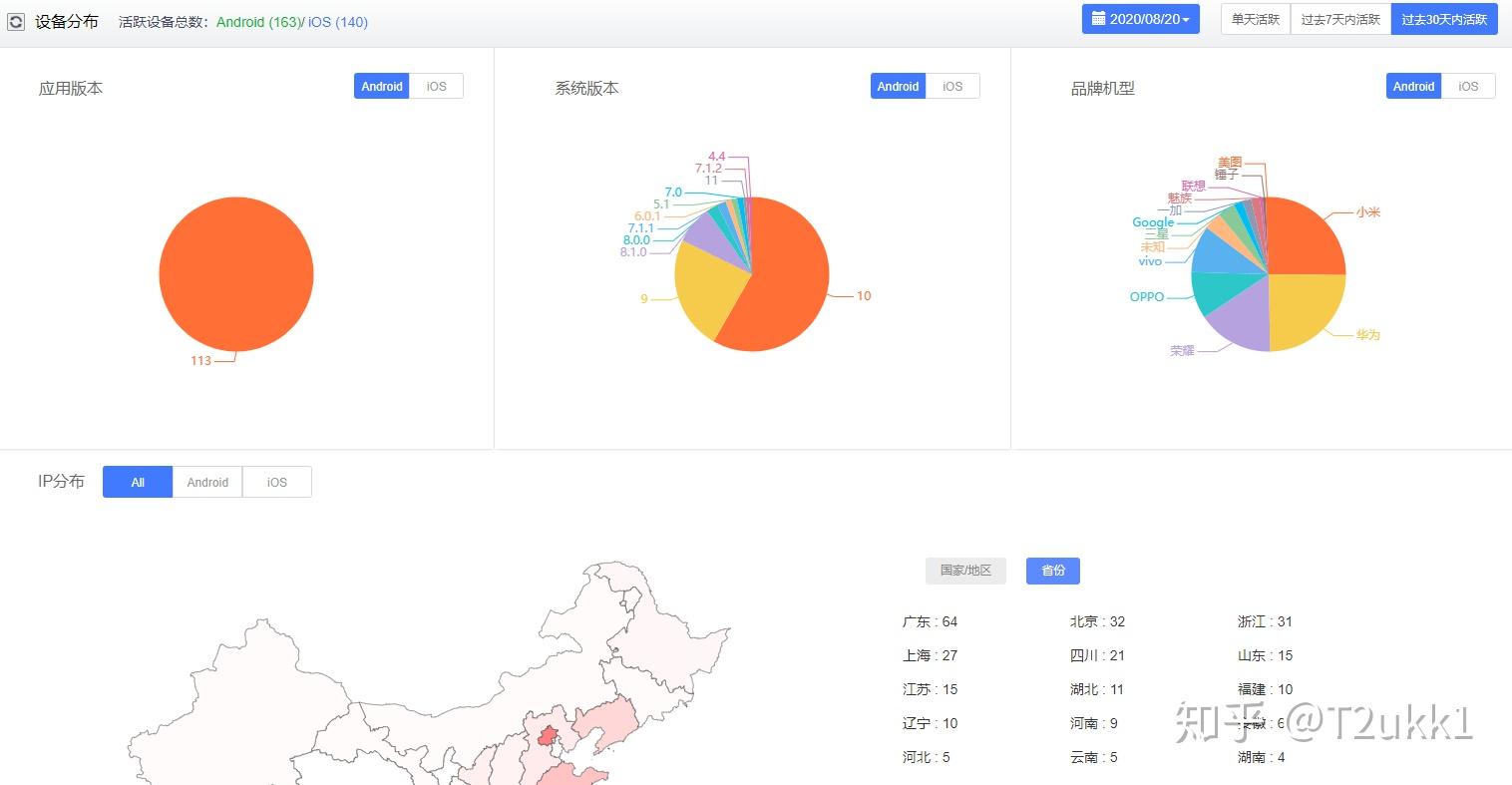Switch to the 单天活跃 tab
The image size is (1512, 785).
pyautogui.click(x=1254, y=18)
